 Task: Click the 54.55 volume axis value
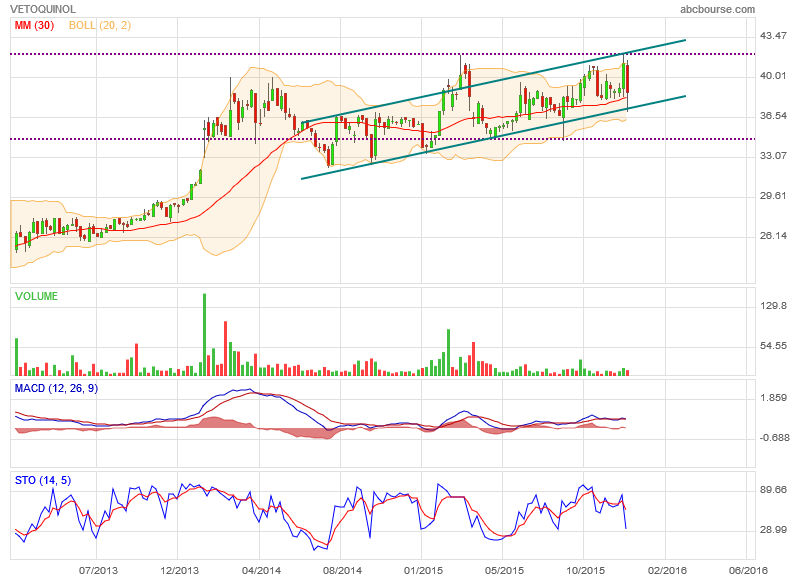click(773, 346)
